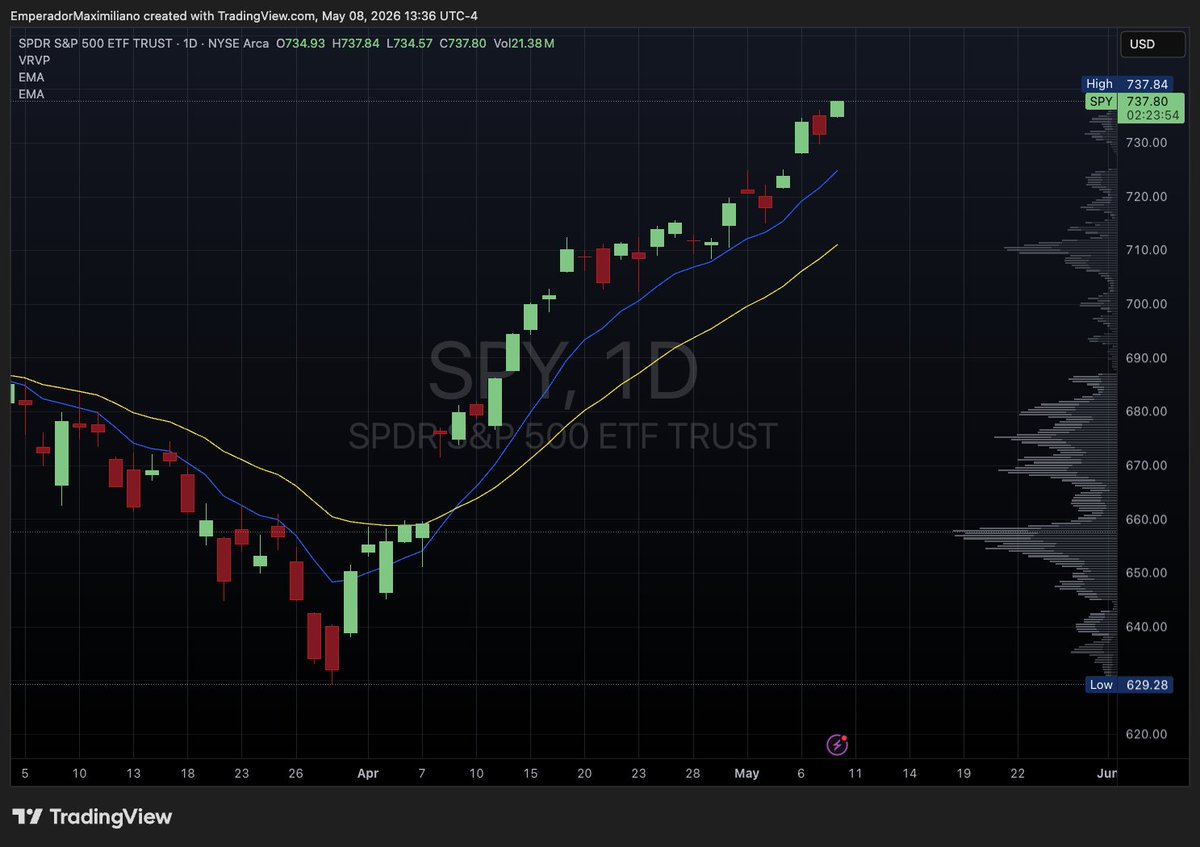Click the 680.00 price axis label
This screenshot has width=1200, height=847.
[1146, 411]
